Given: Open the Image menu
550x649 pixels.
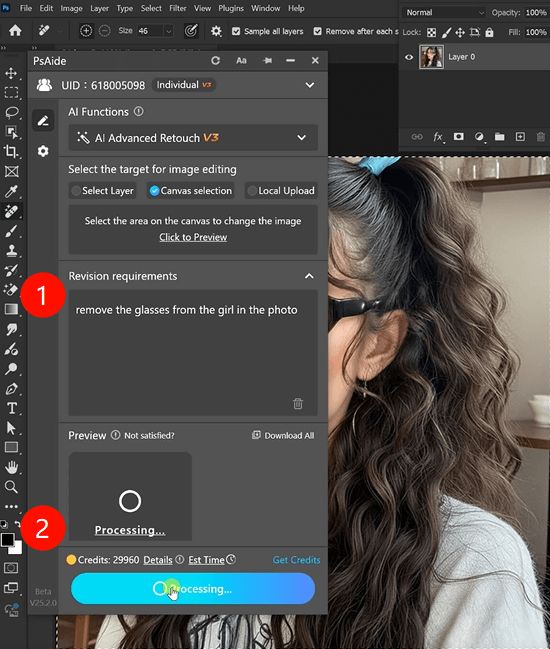Looking at the screenshot, I should click(71, 8).
